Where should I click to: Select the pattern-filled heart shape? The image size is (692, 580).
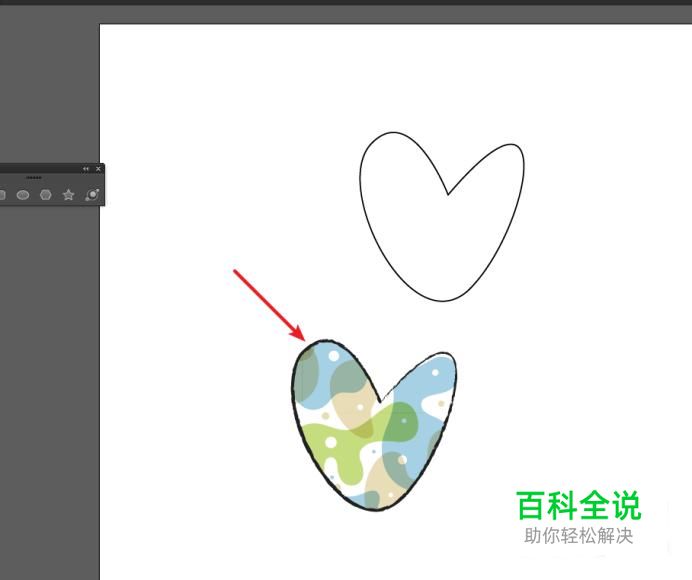click(374, 426)
